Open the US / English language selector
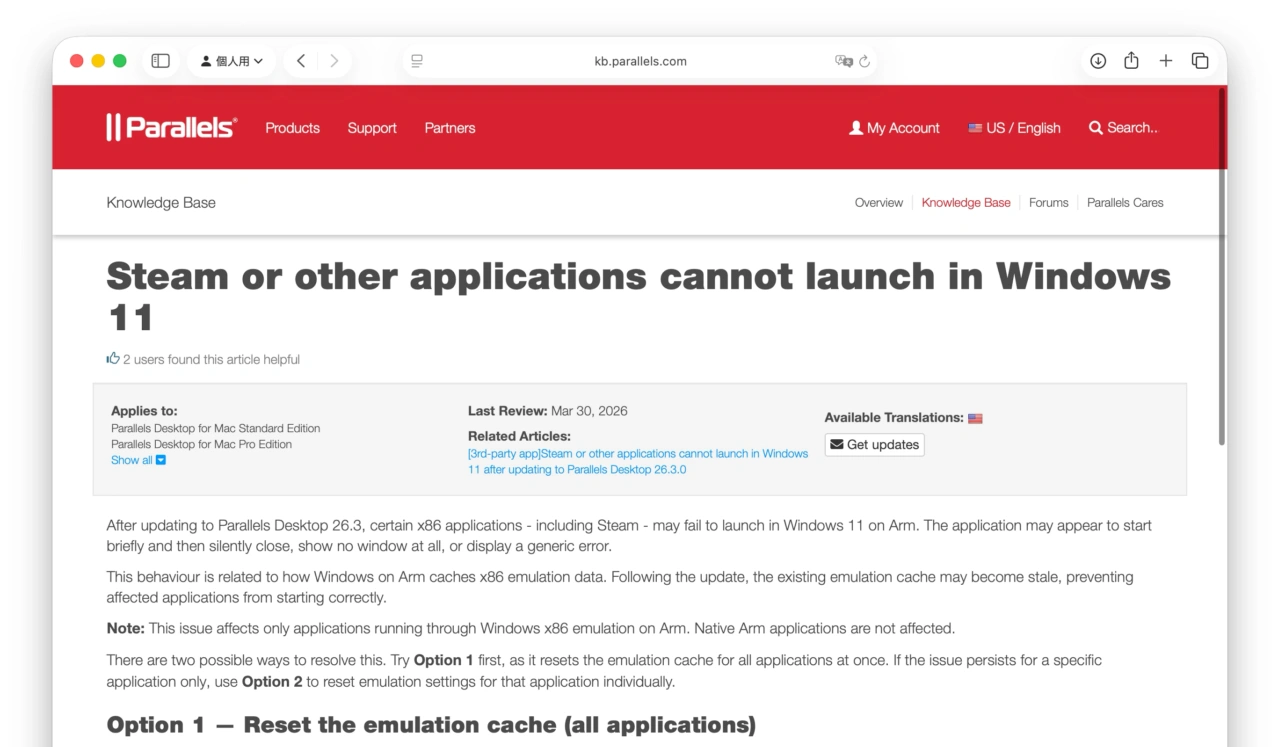The image size is (1280, 747). tap(1014, 127)
